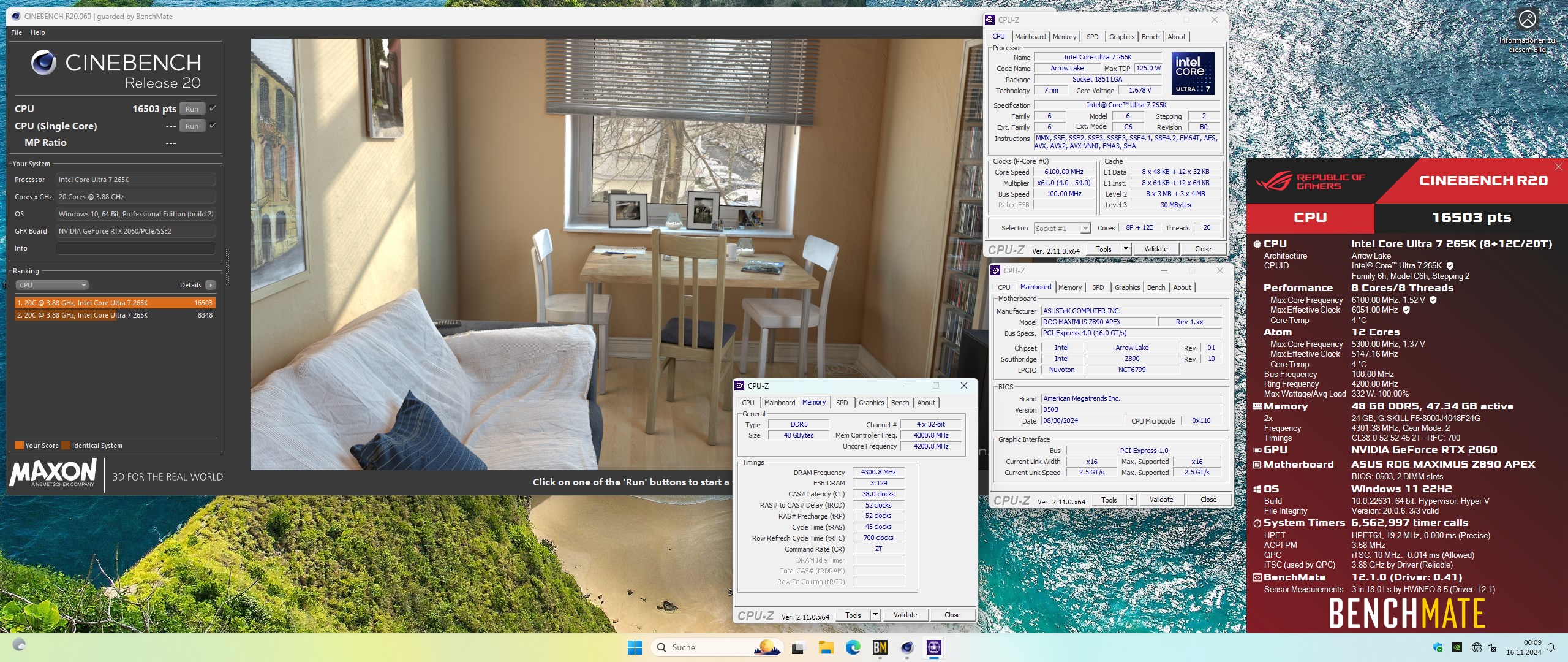Select Graphics tab in the CPU-Z Mainboard window
Screen dimensions: 1568x662
1127,287
